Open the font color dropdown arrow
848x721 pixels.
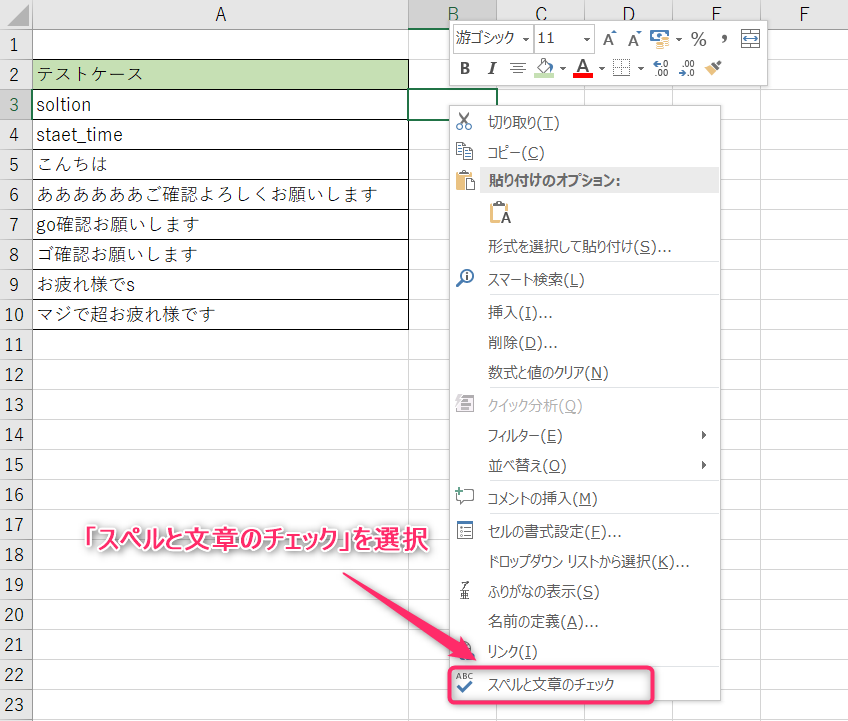tap(601, 69)
